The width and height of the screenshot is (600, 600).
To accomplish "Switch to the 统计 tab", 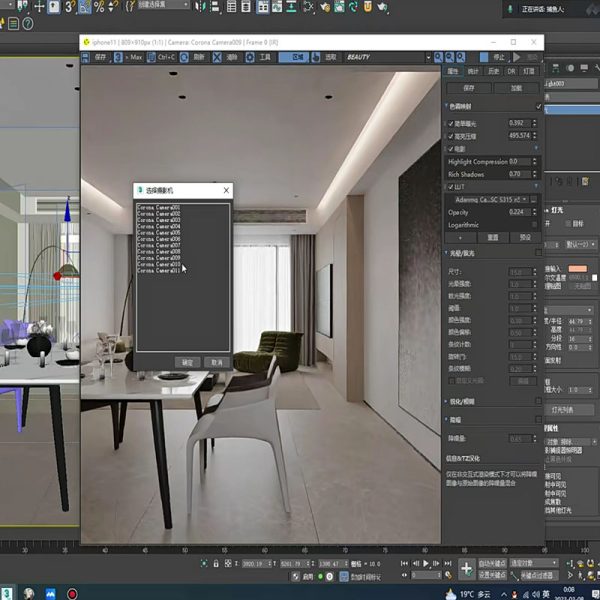I will click(472, 72).
